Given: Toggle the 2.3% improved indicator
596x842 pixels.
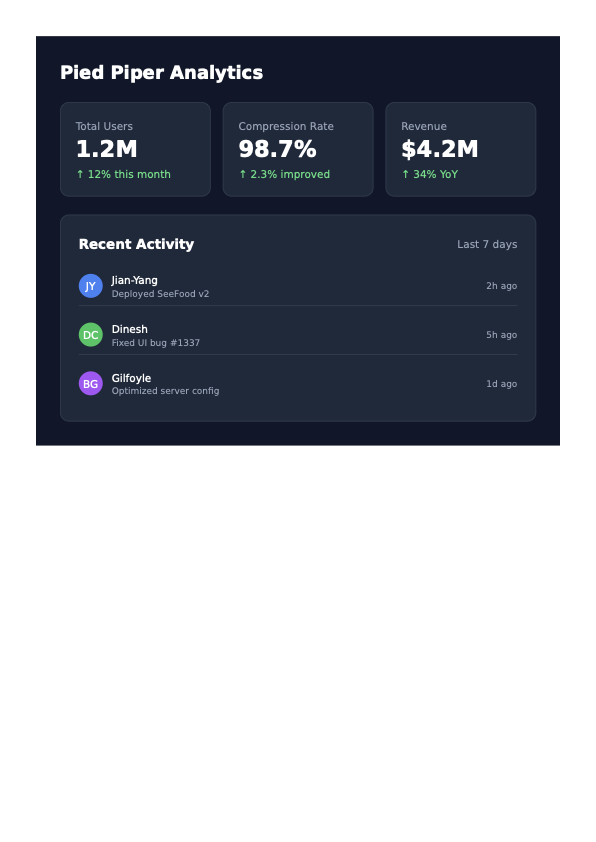Looking at the screenshot, I should point(284,174).
